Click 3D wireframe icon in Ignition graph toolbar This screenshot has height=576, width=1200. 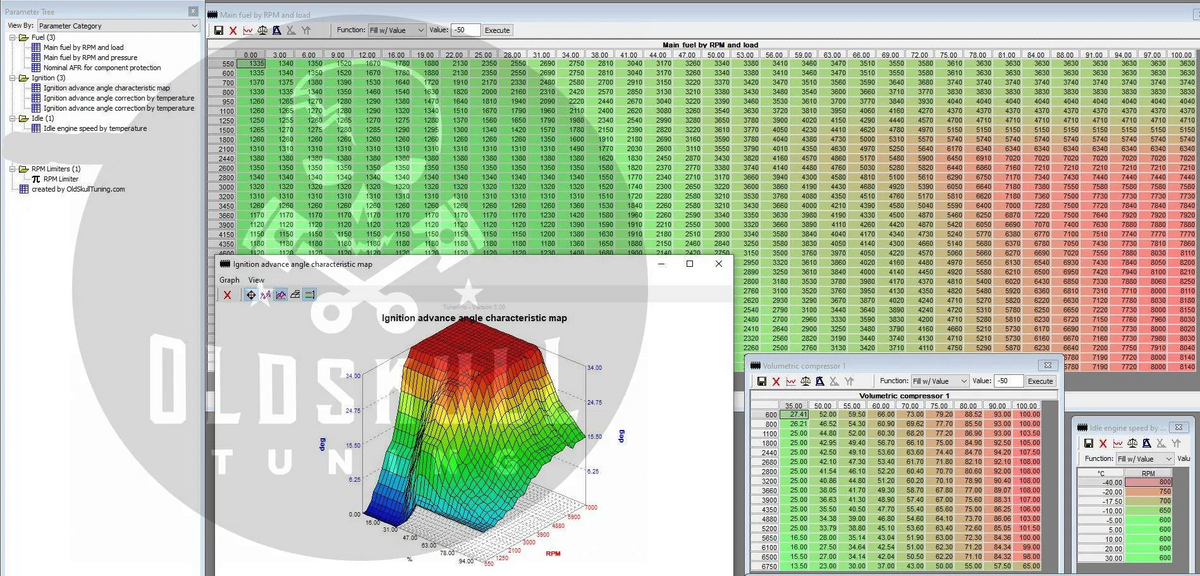coord(296,295)
